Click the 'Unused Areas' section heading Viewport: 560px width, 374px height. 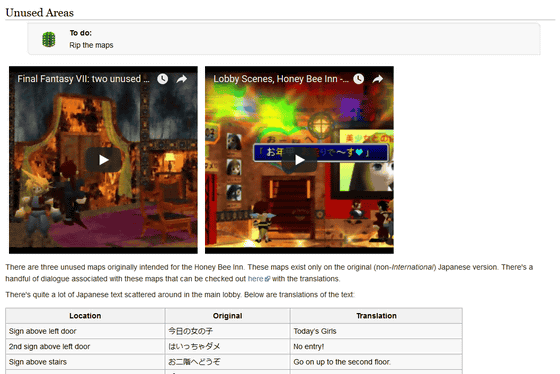(x=40, y=13)
